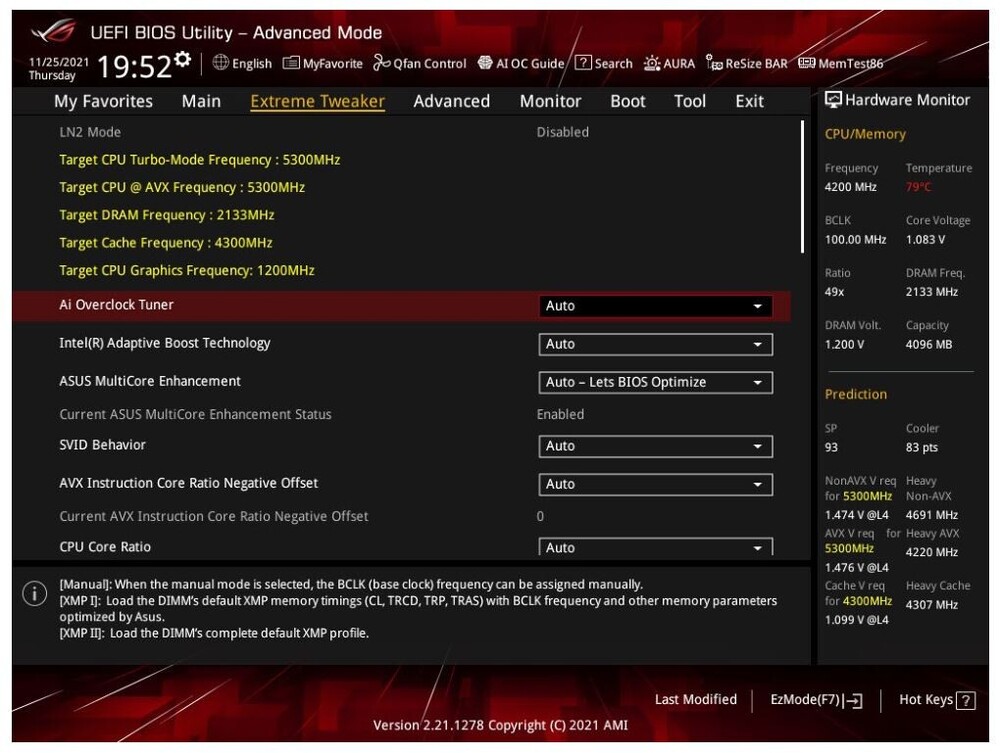Image resolution: width=1000 pixels, height=753 pixels.
Task: Expand Intel Adaptive Boost Technology dropdown
Action: tap(656, 344)
